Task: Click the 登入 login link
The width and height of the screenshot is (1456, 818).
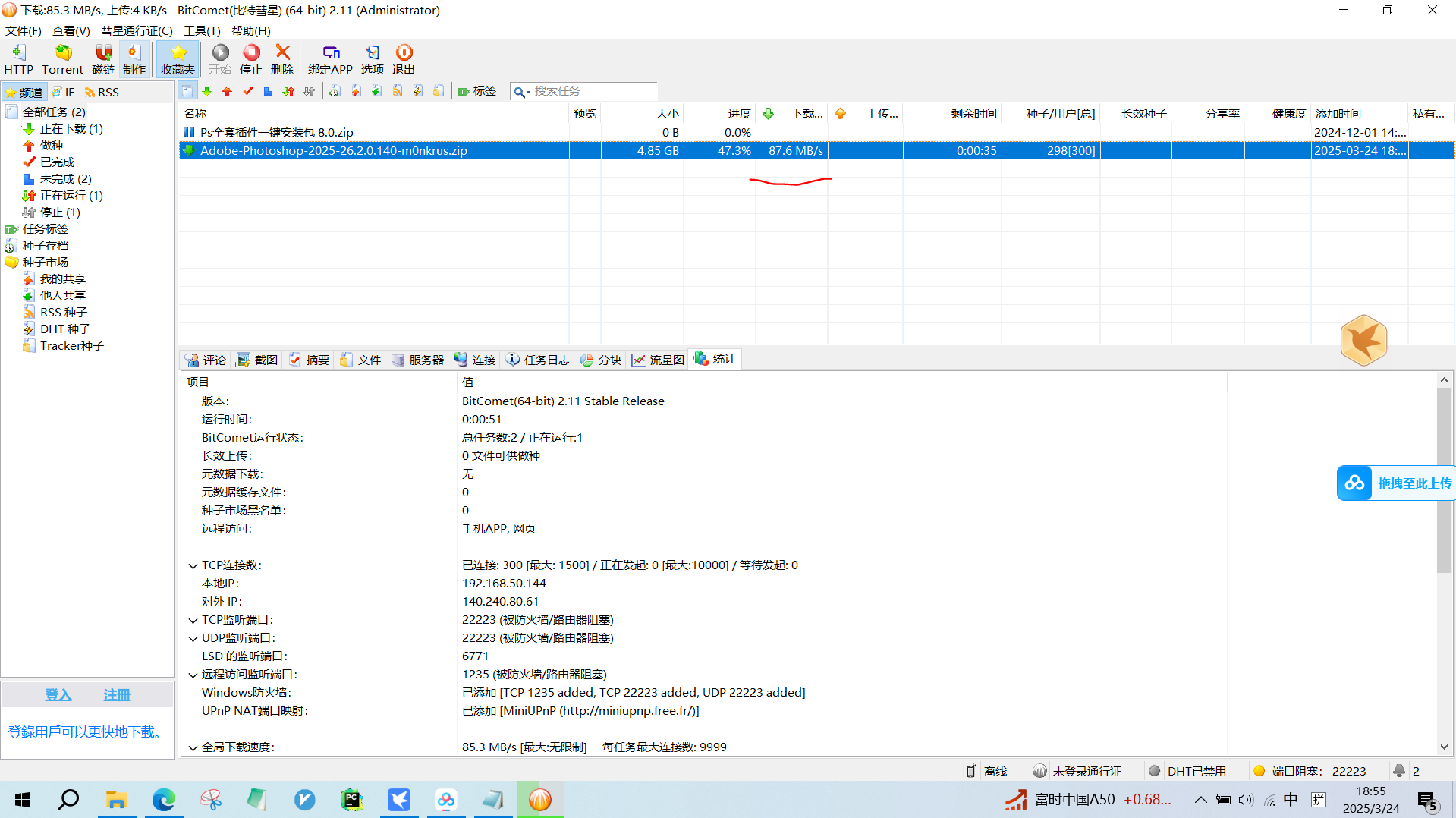Action: click(58, 694)
